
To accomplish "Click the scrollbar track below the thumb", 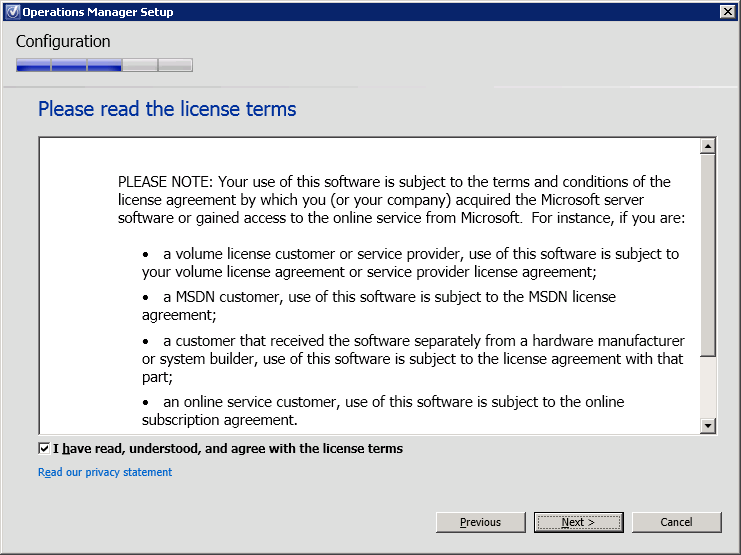I will [x=708, y=388].
